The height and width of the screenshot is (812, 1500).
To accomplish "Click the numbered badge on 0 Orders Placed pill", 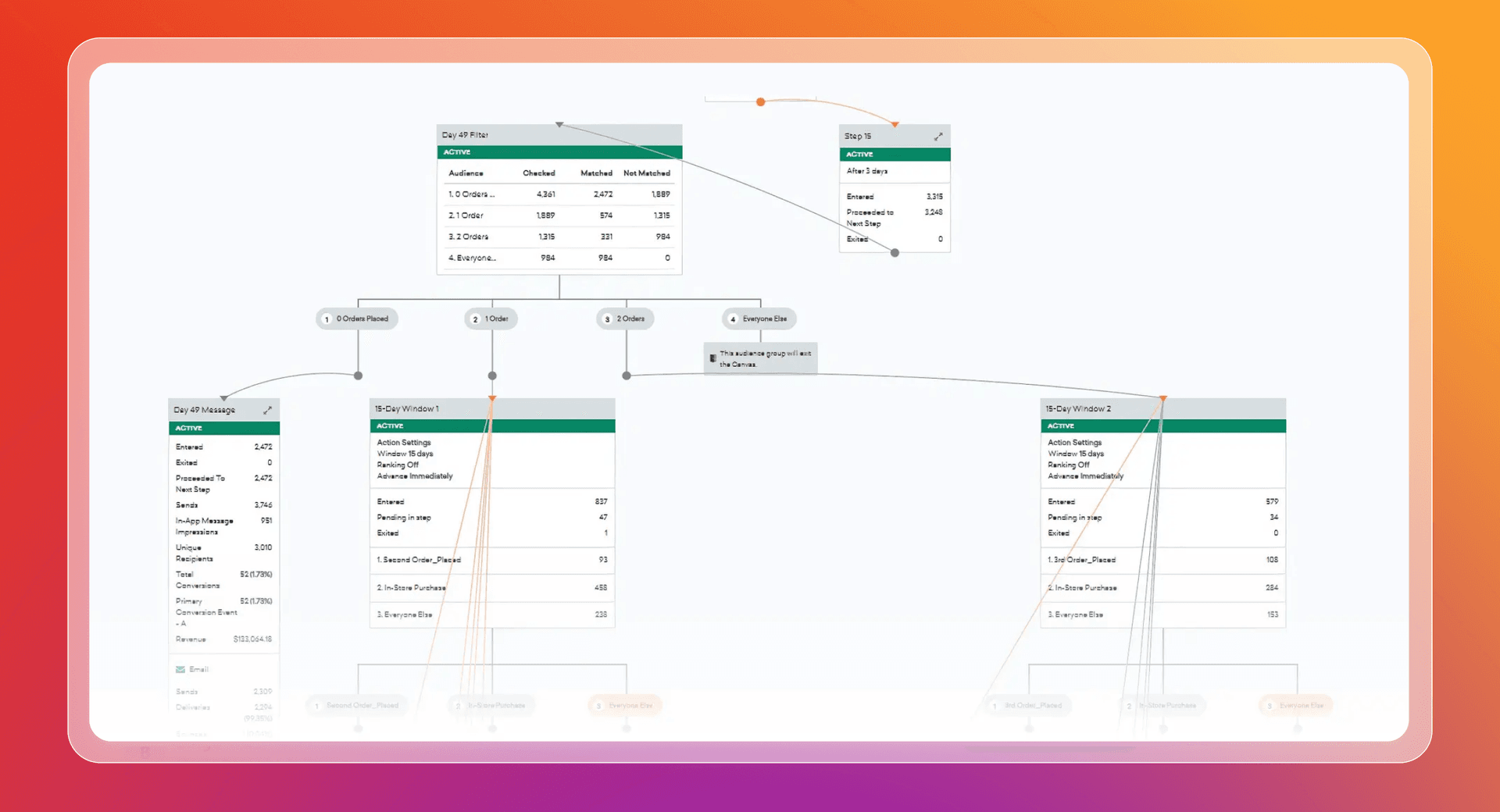I will pyautogui.click(x=327, y=319).
